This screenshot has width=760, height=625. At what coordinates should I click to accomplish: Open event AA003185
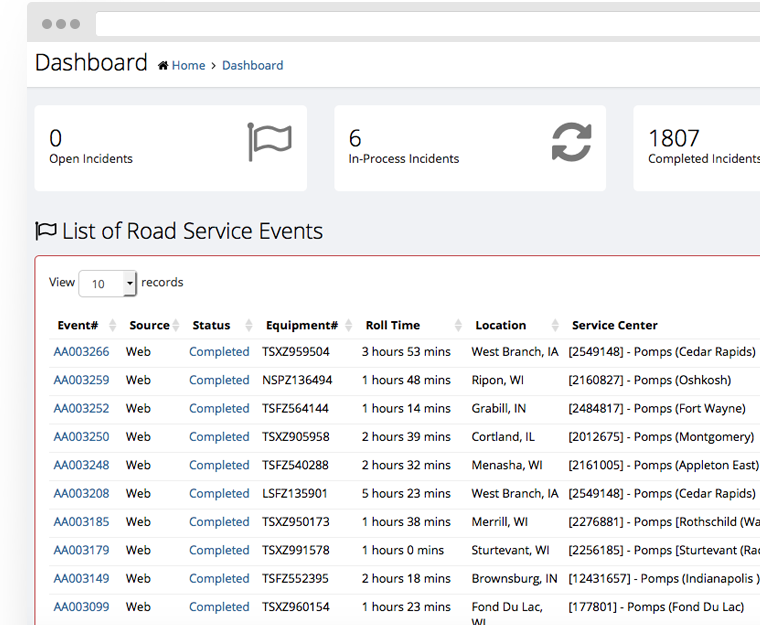tap(81, 522)
